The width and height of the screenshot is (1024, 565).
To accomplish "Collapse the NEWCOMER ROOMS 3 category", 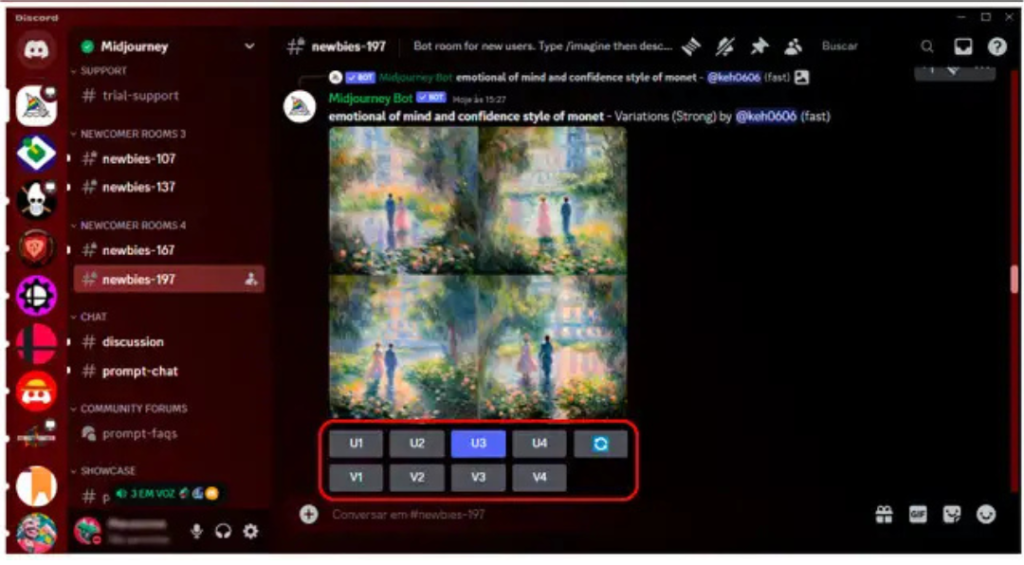I will coord(132,134).
